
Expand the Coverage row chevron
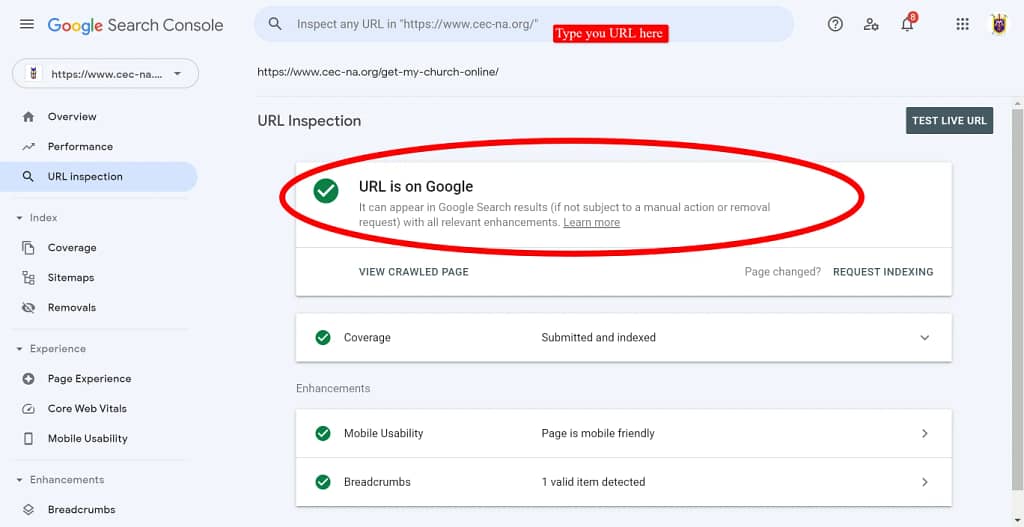pos(925,338)
